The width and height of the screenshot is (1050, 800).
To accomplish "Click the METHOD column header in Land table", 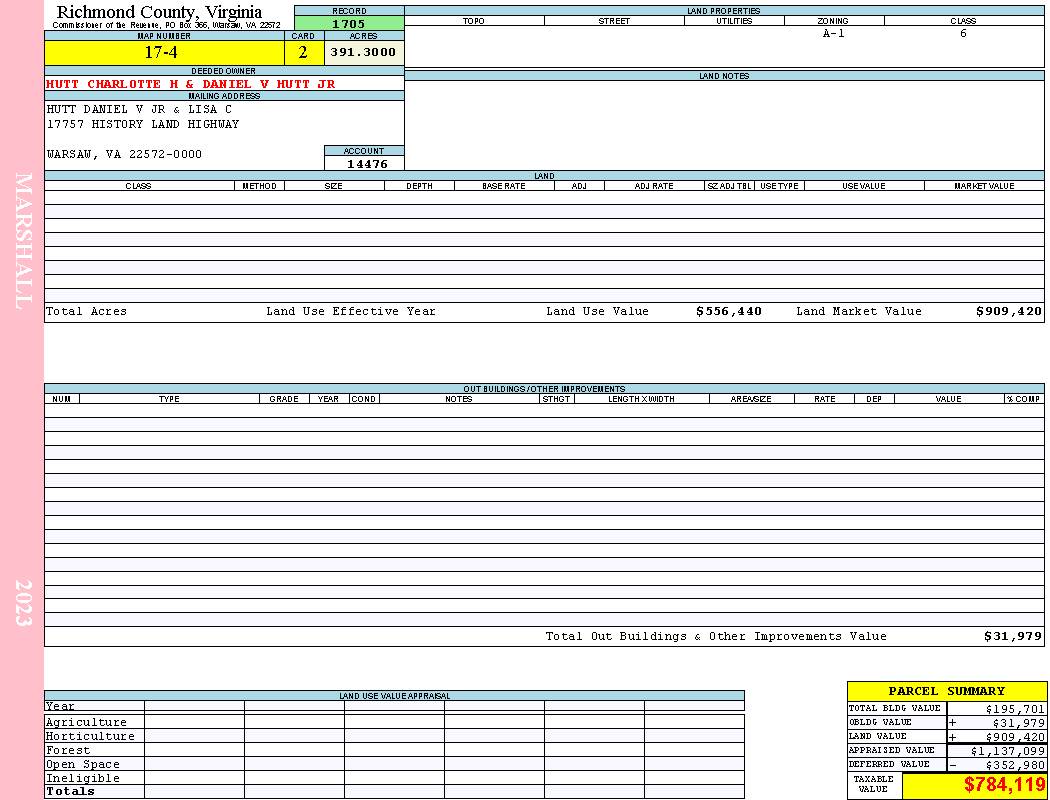I will point(259,186).
